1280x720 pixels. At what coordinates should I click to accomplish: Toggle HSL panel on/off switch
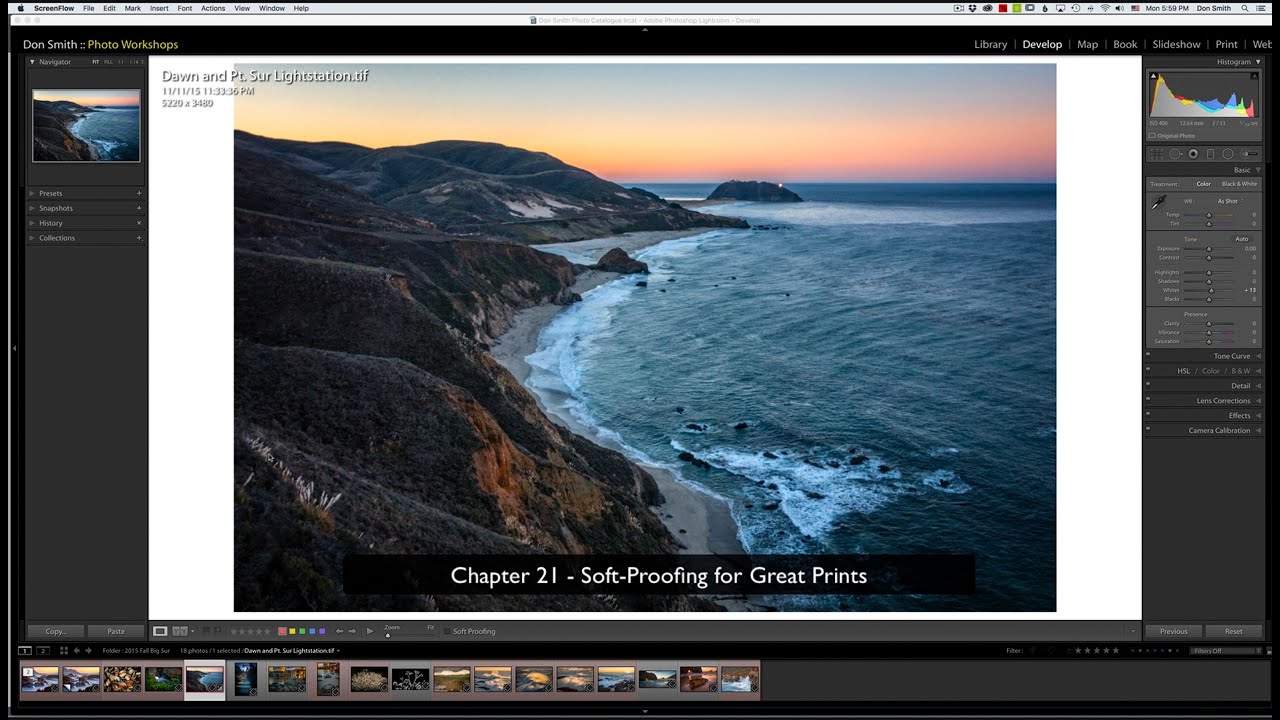click(x=1148, y=370)
